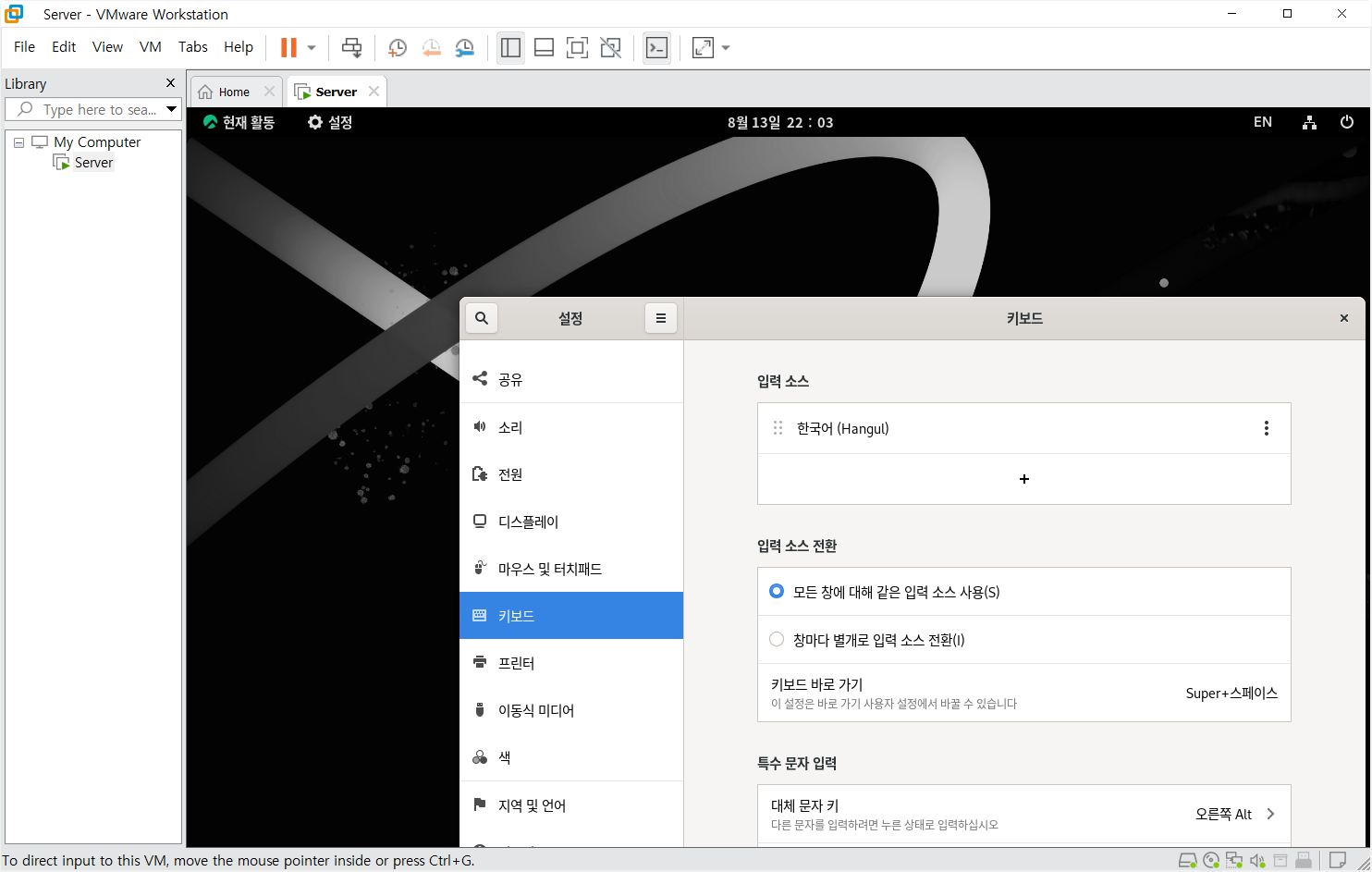Open the VM menu

pos(151,46)
